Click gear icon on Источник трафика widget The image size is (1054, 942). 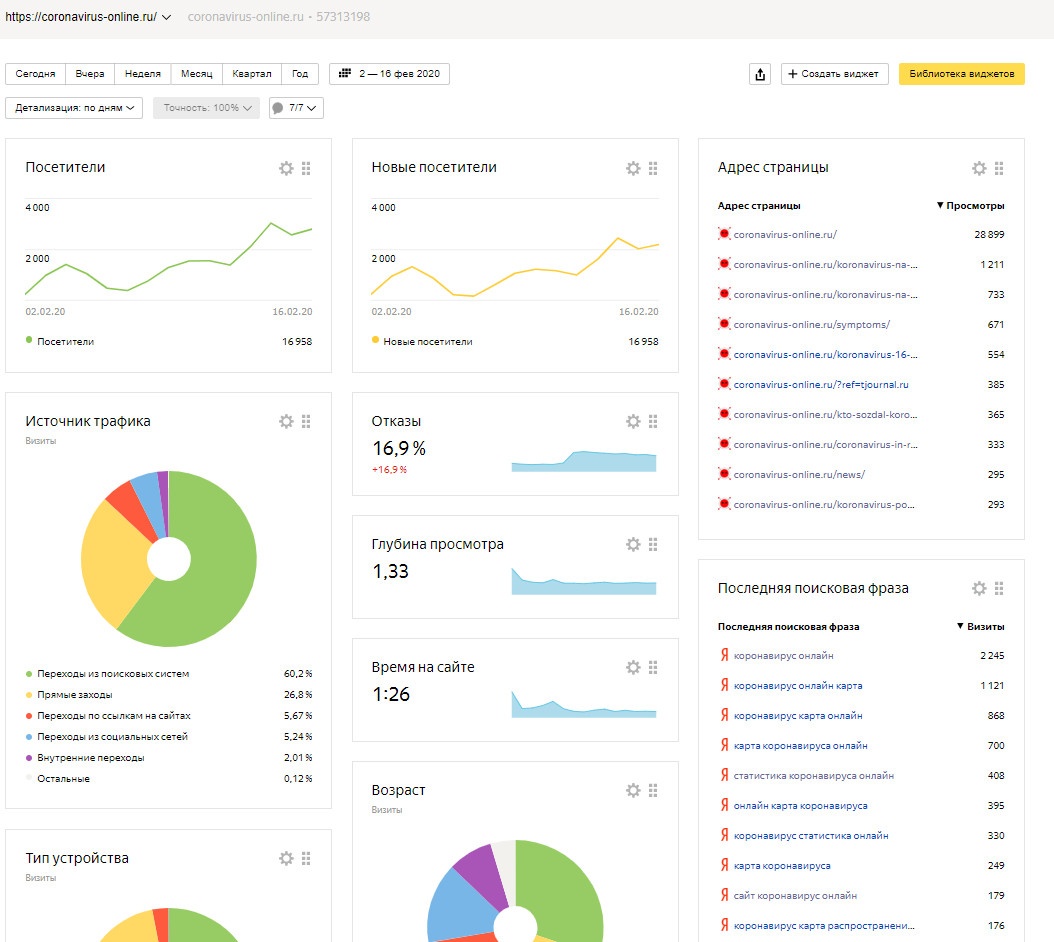(x=286, y=422)
